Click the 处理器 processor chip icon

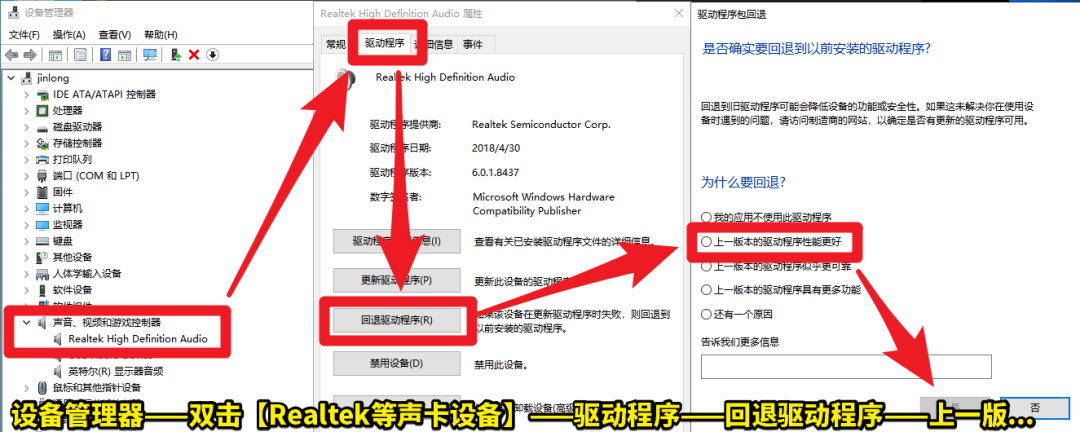(42, 111)
